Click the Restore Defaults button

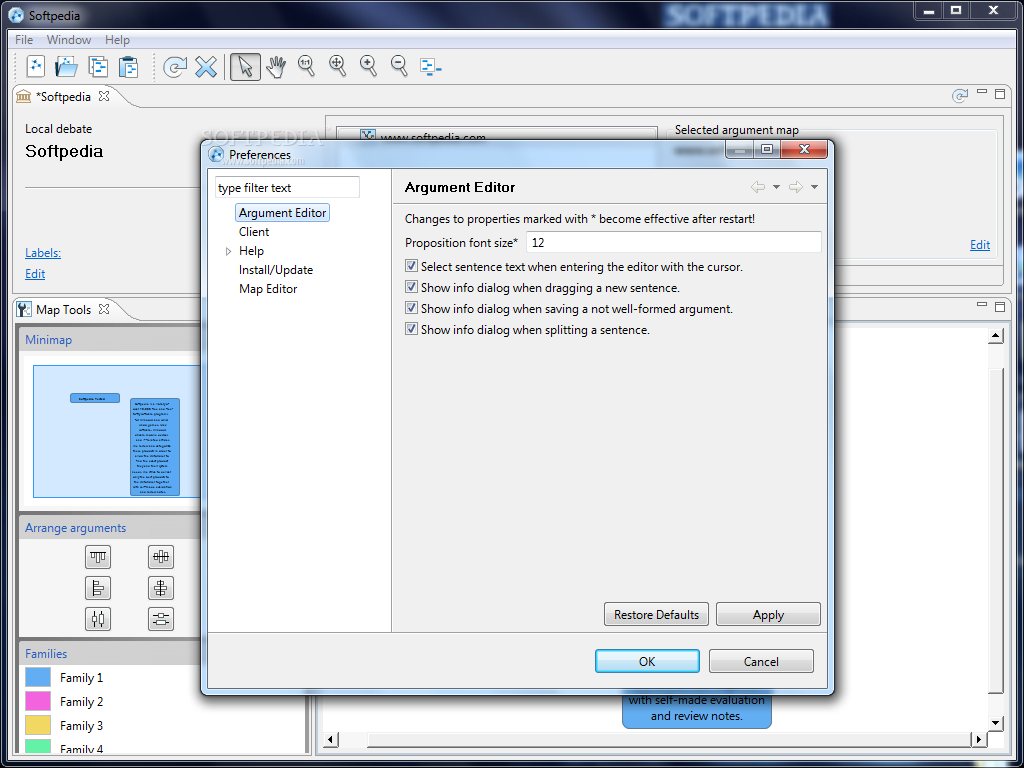(656, 615)
